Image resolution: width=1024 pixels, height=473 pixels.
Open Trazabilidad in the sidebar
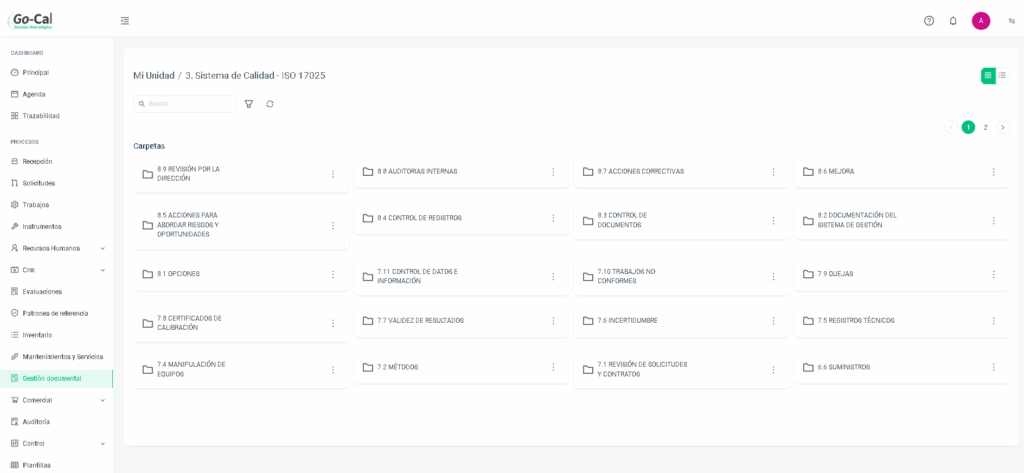tap(40, 116)
